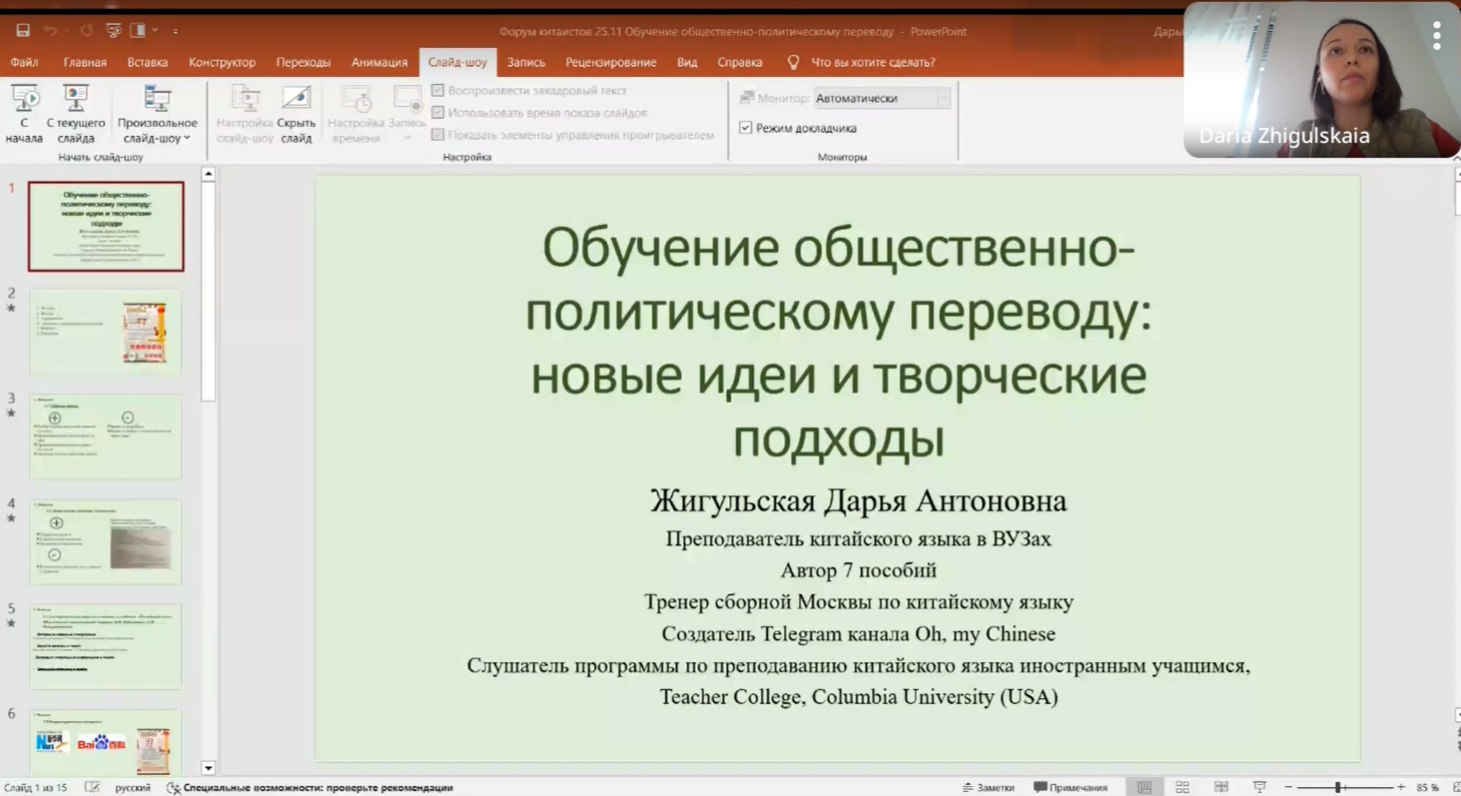Play animations using the star beside slide 3
This screenshot has height=796, width=1461.
(12, 413)
